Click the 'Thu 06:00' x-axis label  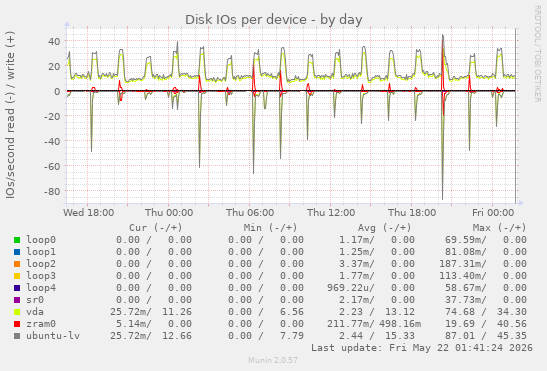[250, 213]
